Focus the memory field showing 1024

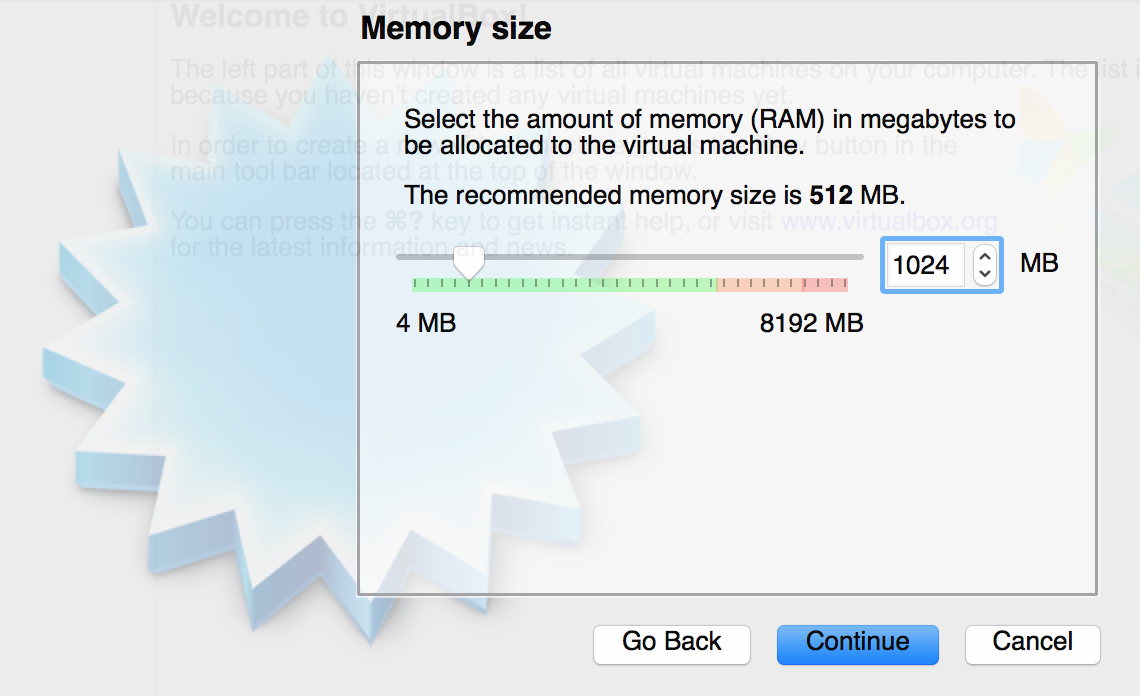pyautogui.click(x=924, y=265)
